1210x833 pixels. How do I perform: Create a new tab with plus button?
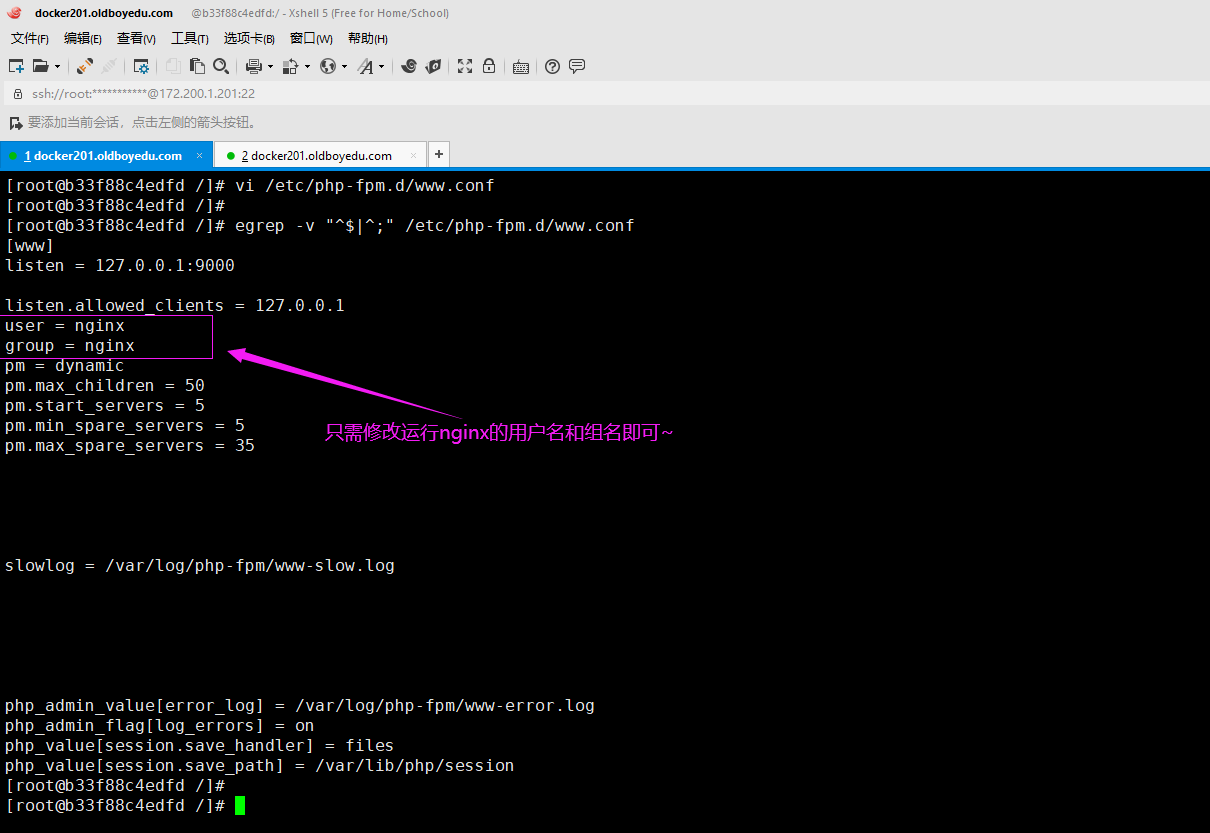click(438, 154)
